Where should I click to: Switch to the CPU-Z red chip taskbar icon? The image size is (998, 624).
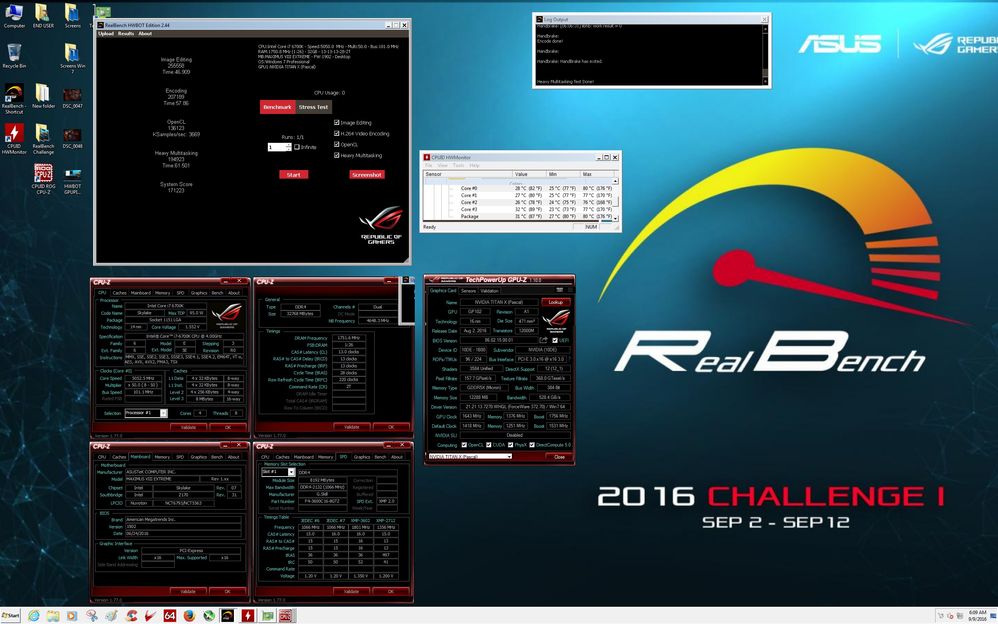click(x=286, y=616)
